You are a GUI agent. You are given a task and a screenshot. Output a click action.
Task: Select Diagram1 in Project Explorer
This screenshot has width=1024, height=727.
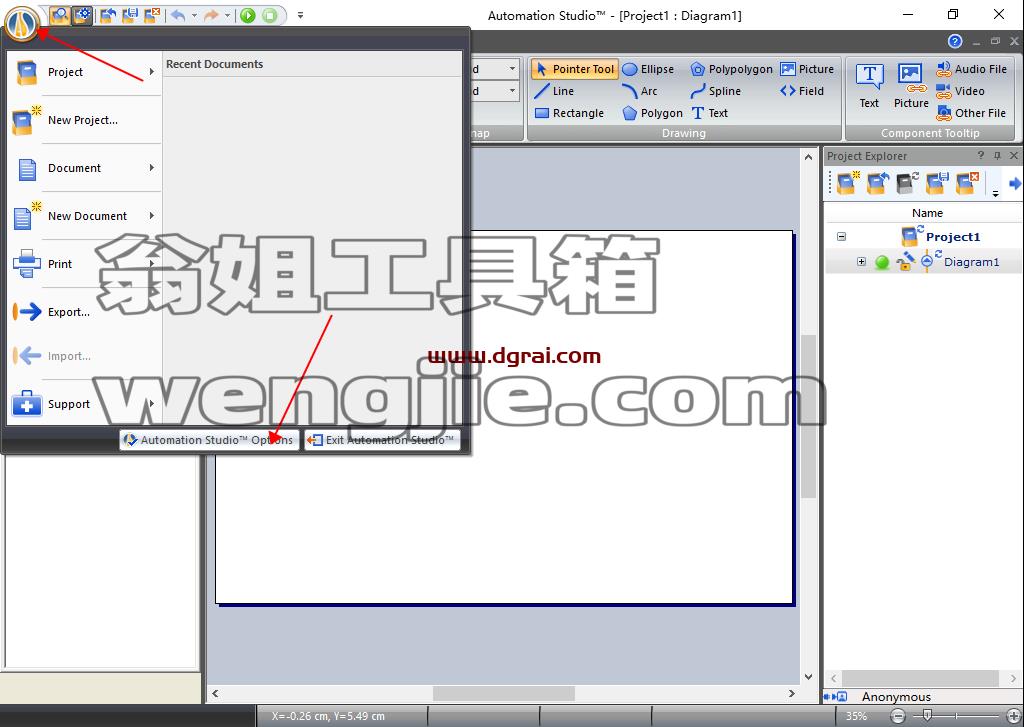[971, 262]
